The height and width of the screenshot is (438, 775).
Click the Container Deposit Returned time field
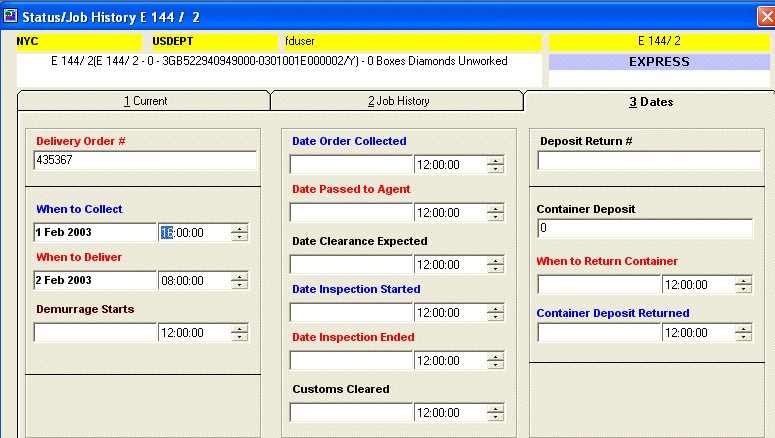699,332
